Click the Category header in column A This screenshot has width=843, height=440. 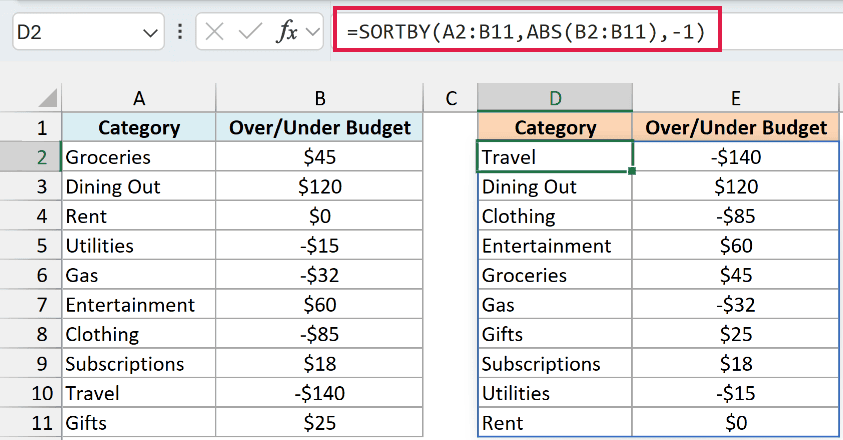click(x=139, y=127)
